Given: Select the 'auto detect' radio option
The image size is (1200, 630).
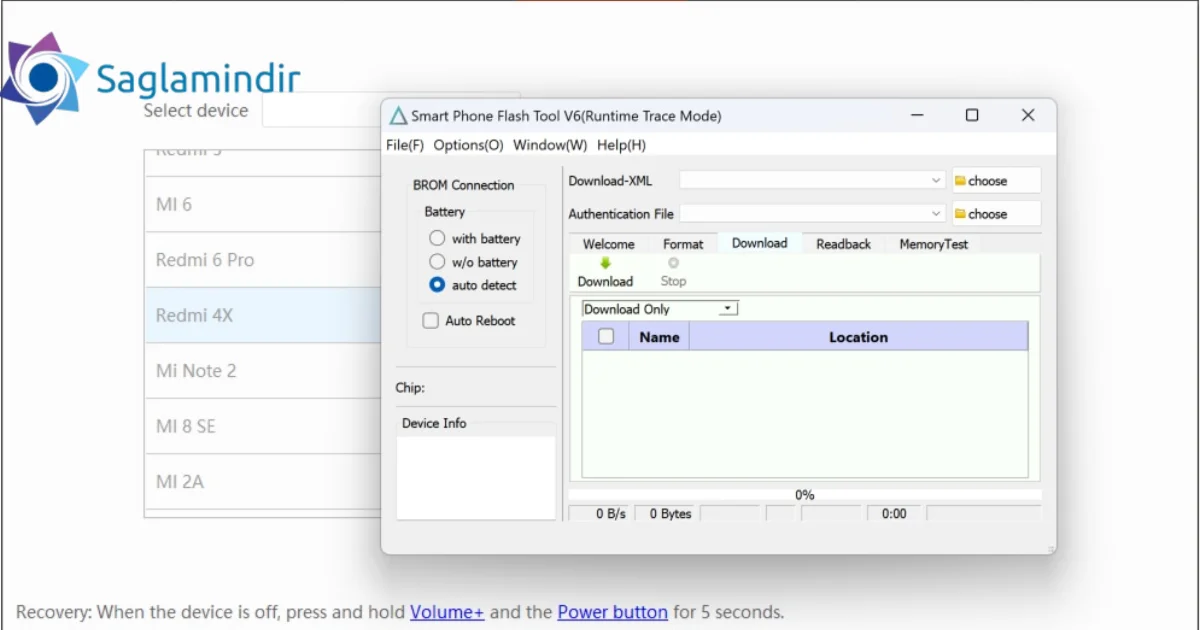Looking at the screenshot, I should 437,285.
